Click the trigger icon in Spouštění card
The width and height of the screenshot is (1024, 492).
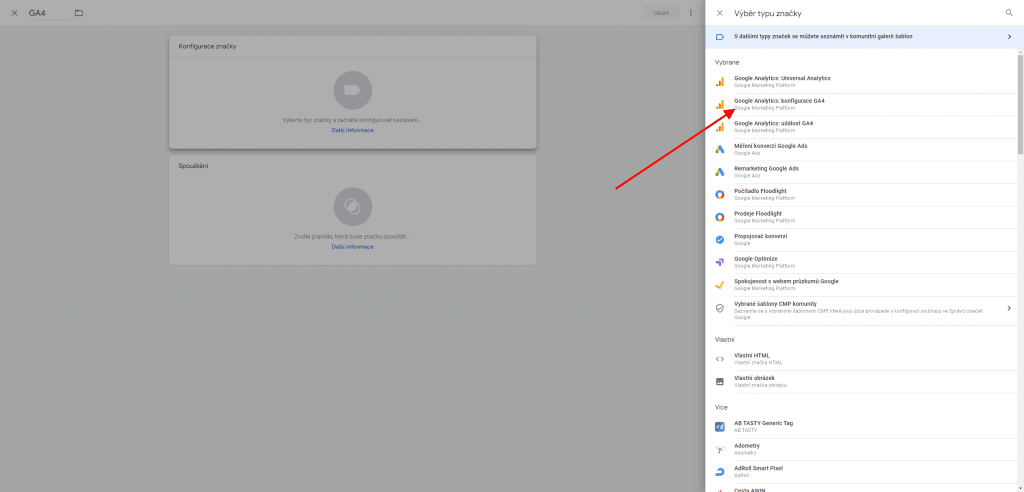(353, 206)
